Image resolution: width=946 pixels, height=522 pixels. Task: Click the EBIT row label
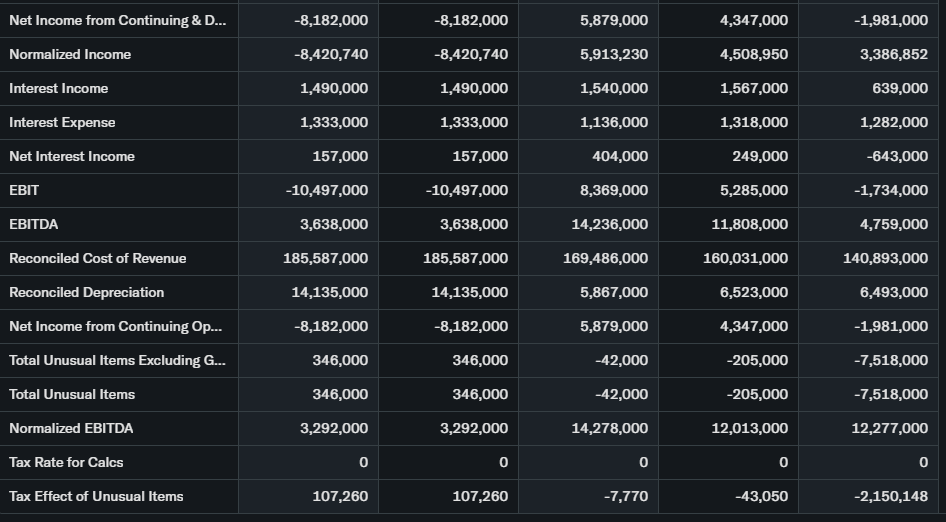pyautogui.click(x=24, y=190)
